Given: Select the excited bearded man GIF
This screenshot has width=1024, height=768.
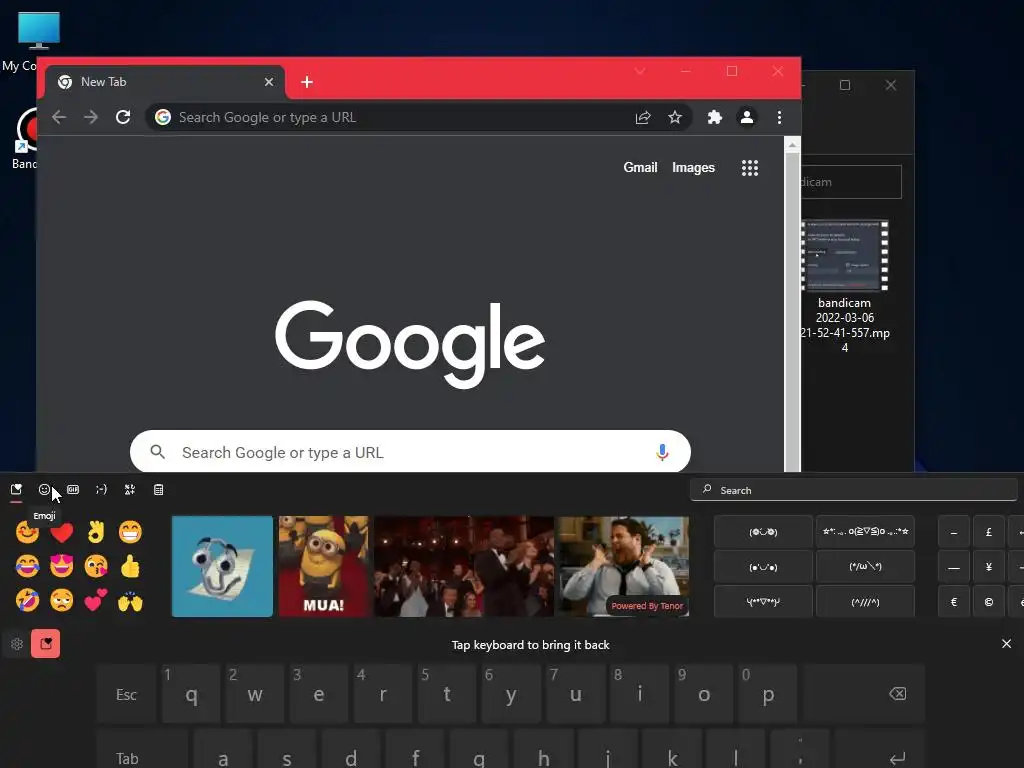Looking at the screenshot, I should (624, 566).
